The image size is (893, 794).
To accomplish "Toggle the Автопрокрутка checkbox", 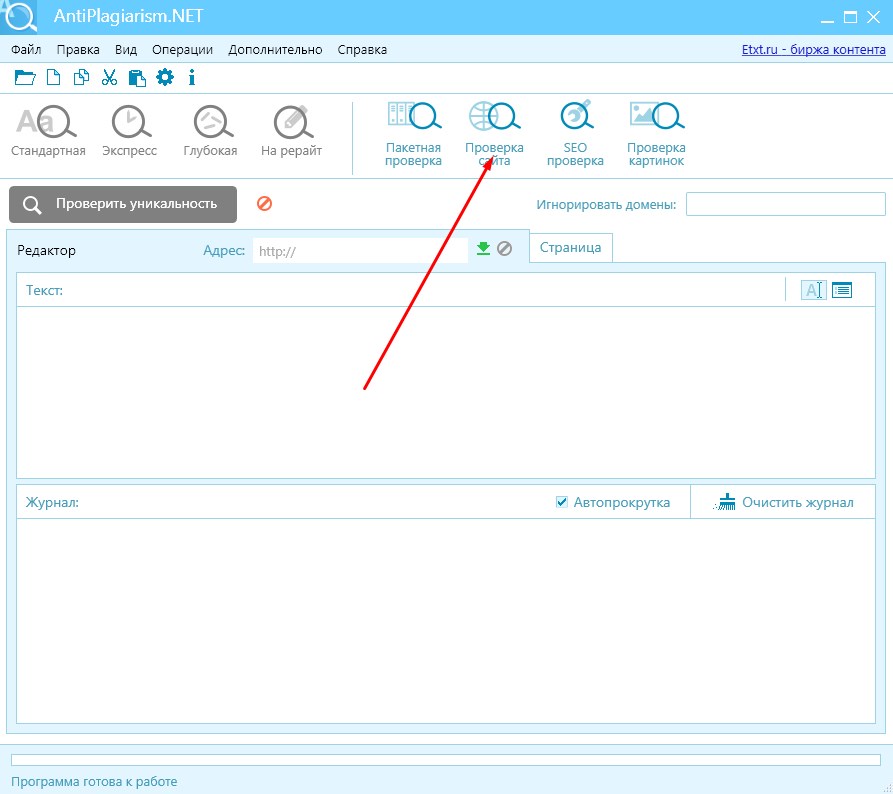I will click(562, 502).
